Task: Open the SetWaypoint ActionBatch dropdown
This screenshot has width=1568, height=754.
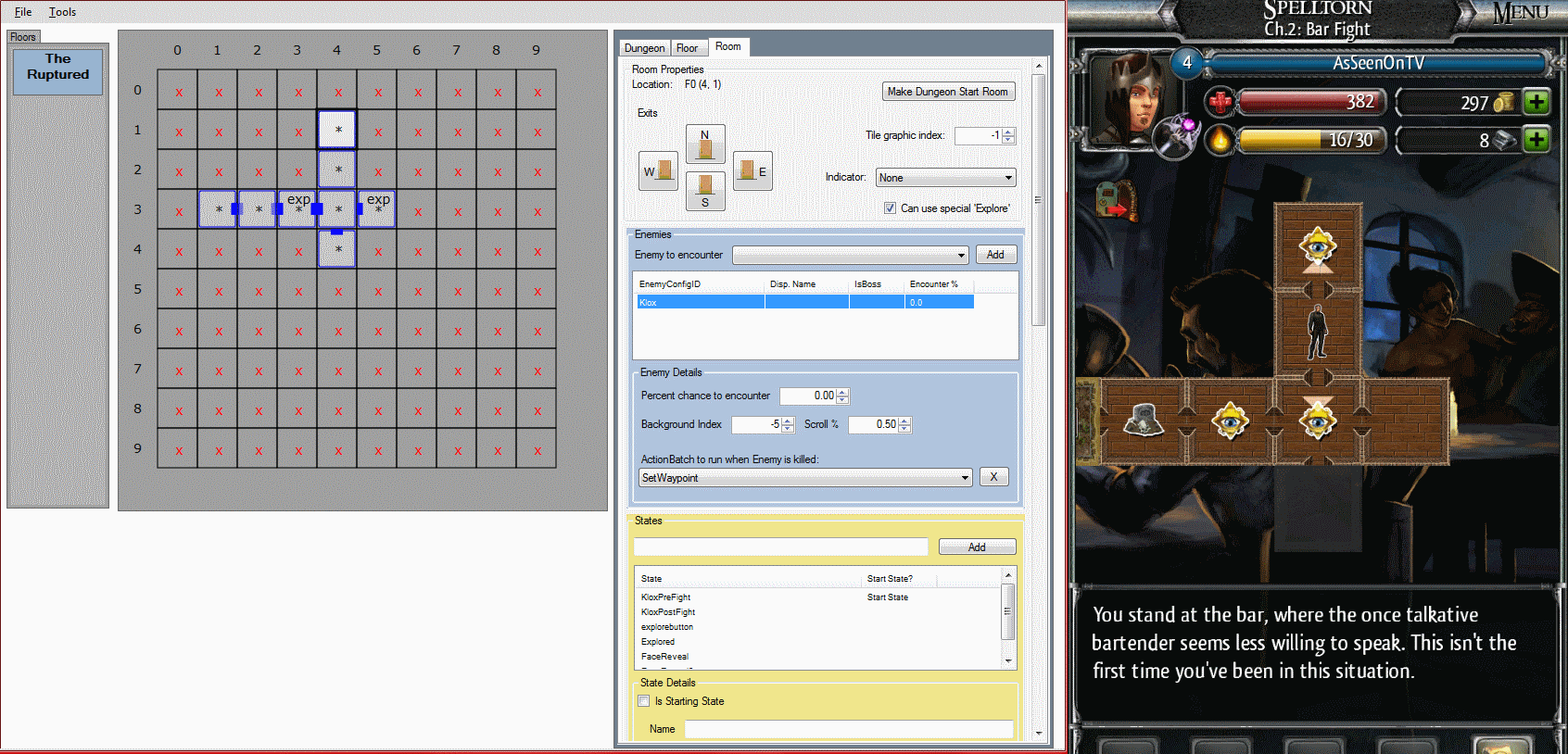Action: point(805,478)
